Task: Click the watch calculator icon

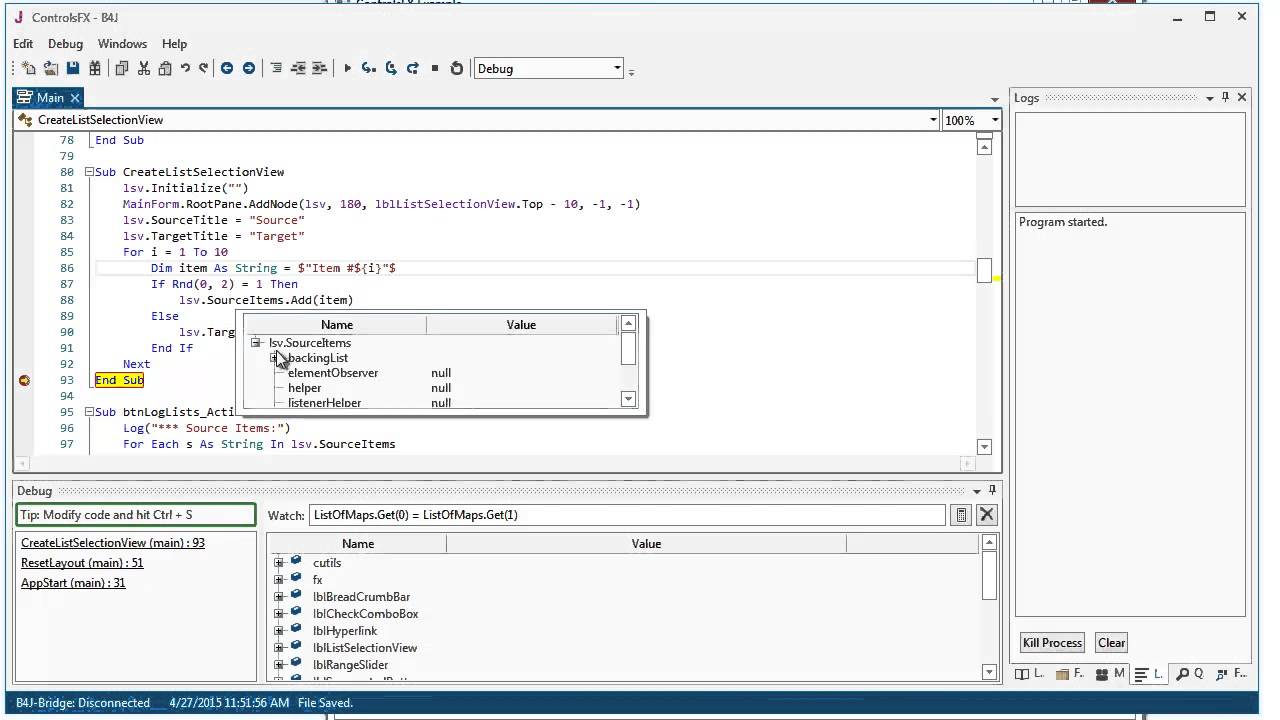Action: pos(961,515)
